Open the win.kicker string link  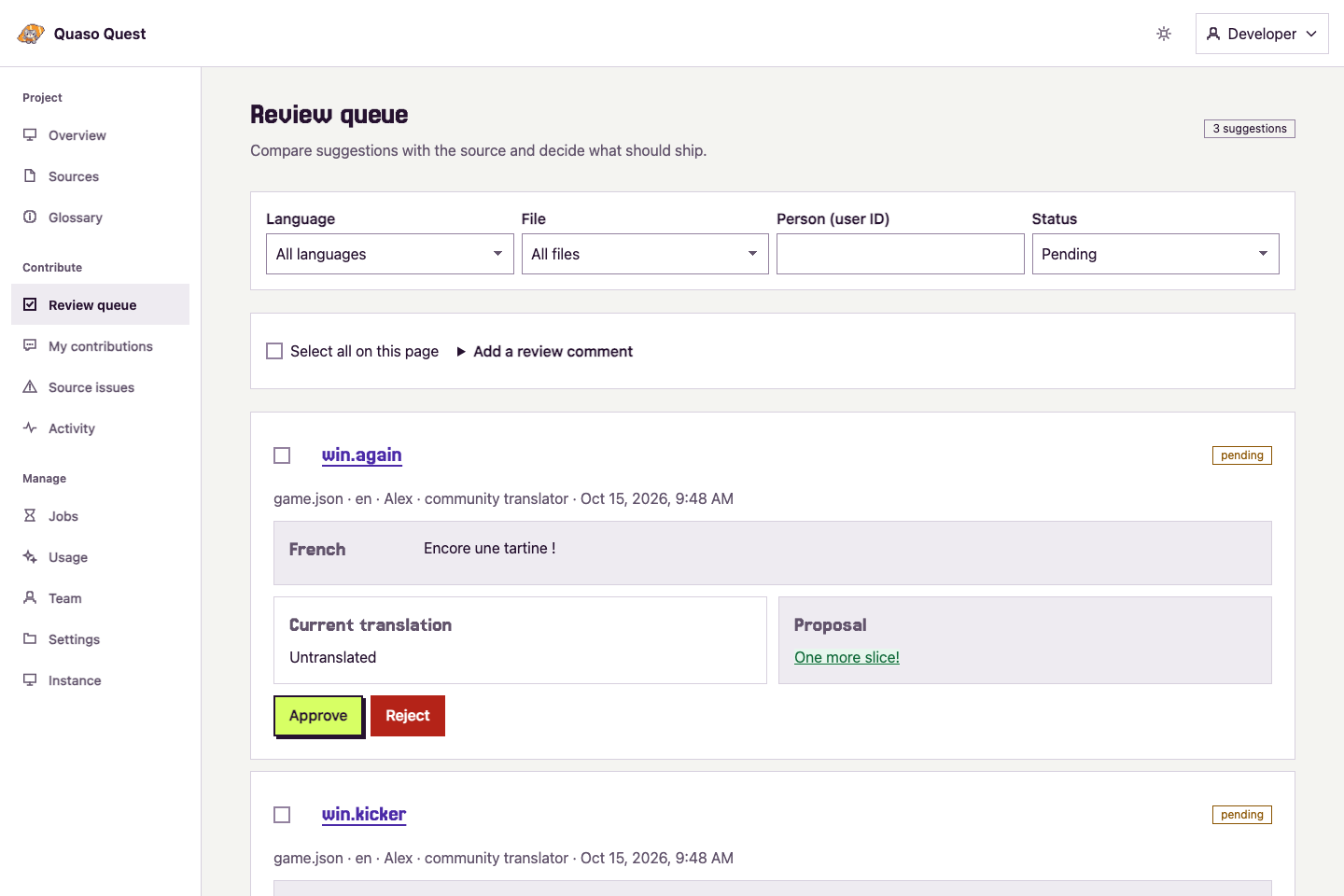click(364, 814)
